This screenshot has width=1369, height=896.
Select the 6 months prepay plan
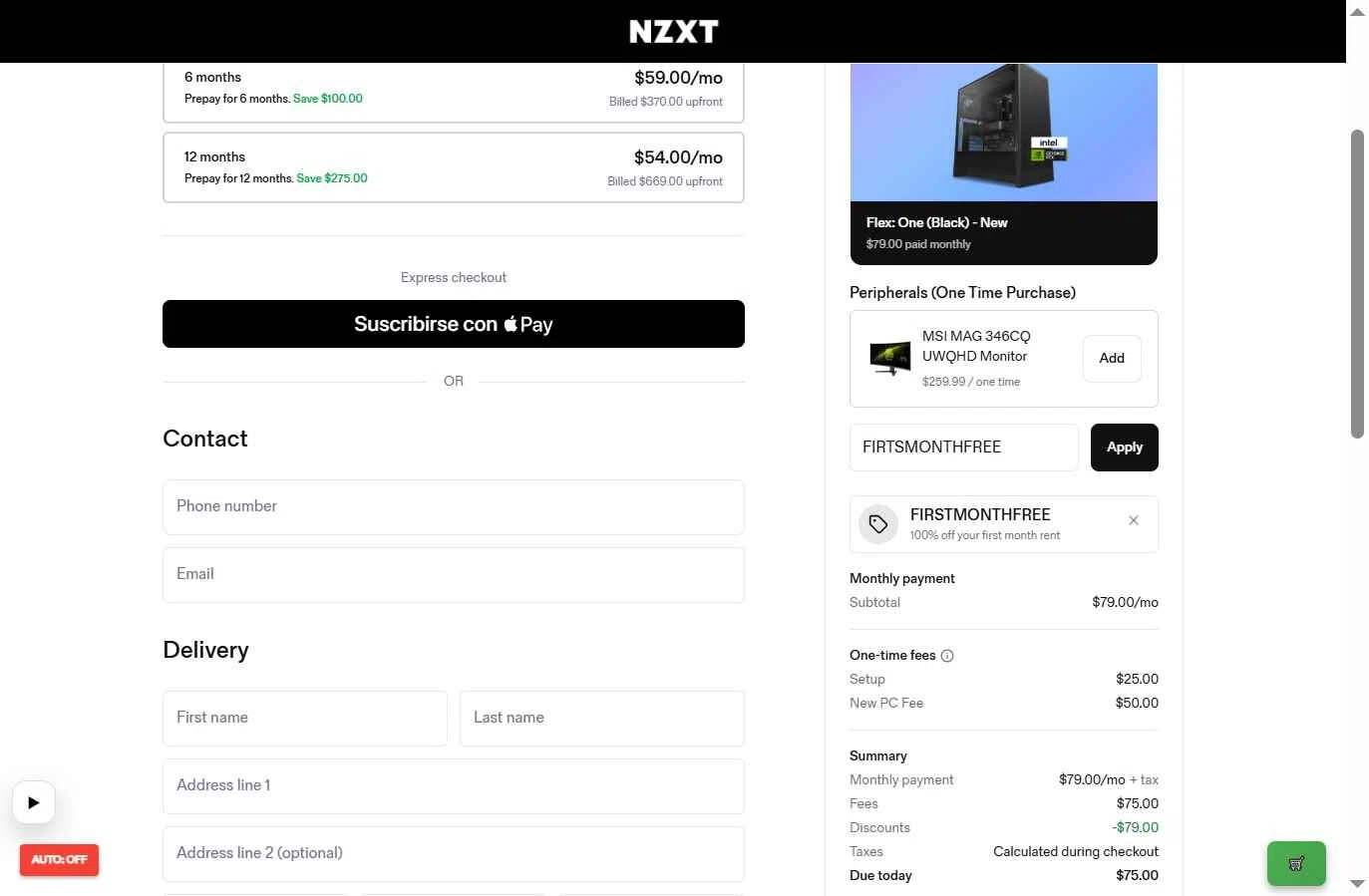coord(454,92)
